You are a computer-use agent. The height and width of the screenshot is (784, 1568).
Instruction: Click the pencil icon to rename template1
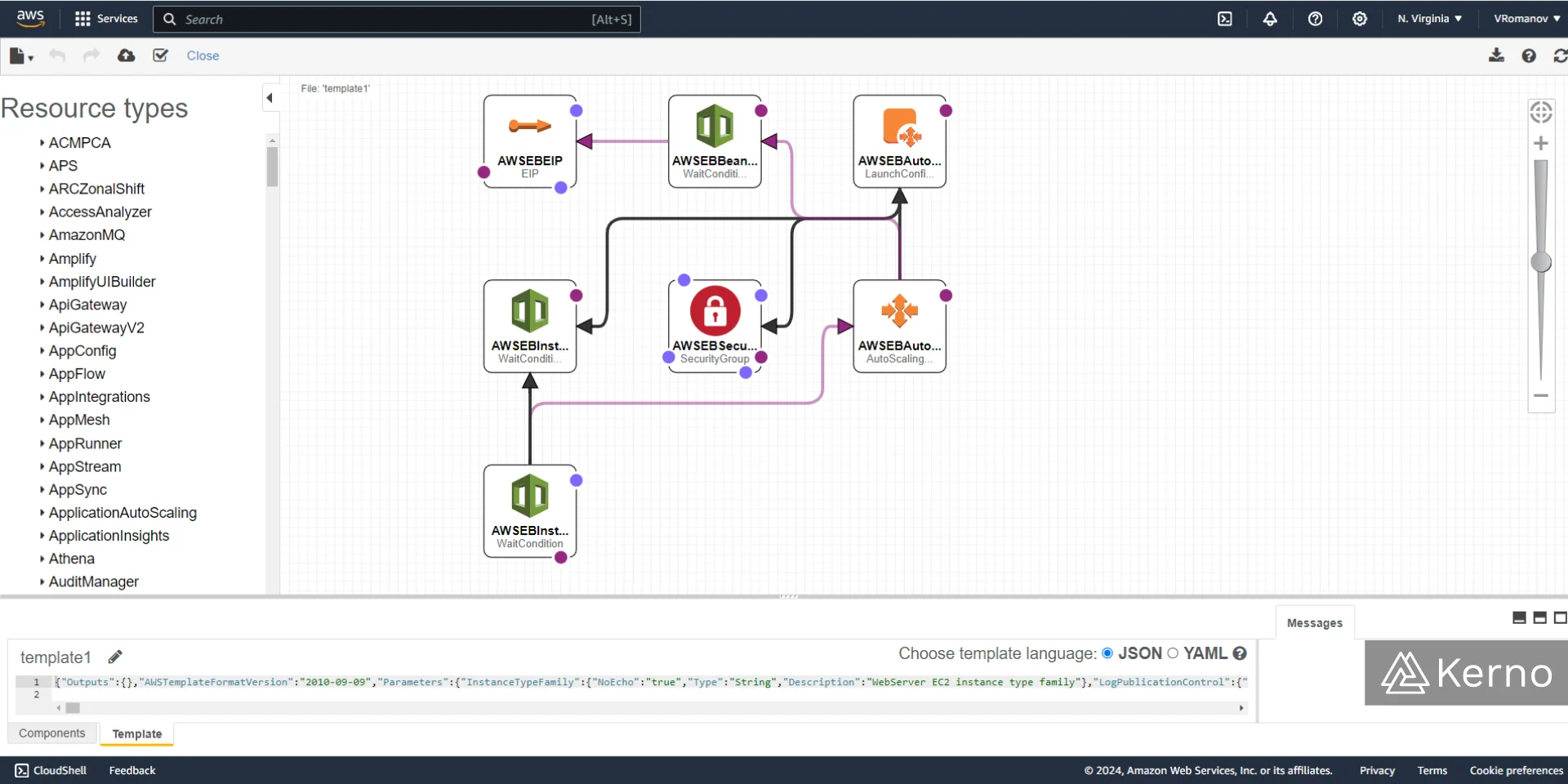click(x=115, y=657)
